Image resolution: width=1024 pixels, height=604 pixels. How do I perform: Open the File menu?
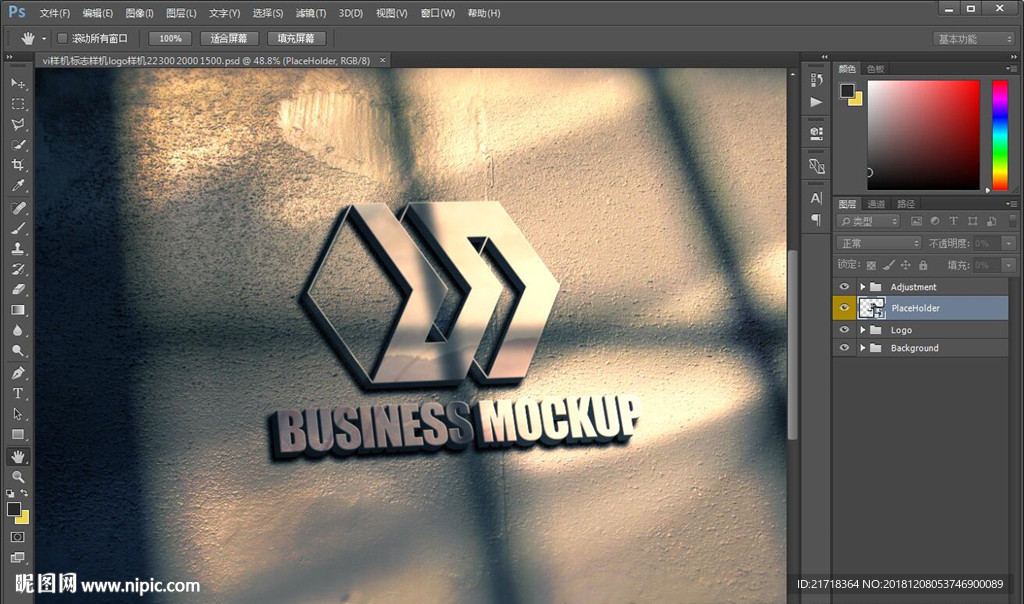click(55, 13)
